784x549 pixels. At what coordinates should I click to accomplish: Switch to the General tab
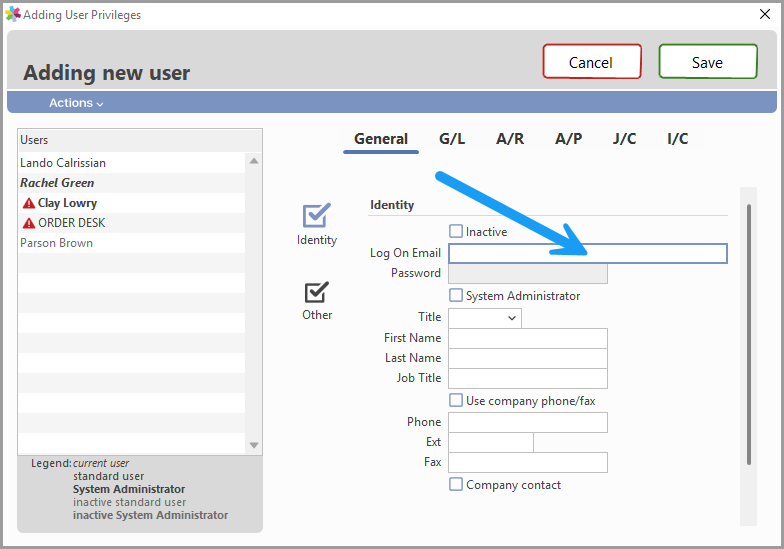click(381, 139)
